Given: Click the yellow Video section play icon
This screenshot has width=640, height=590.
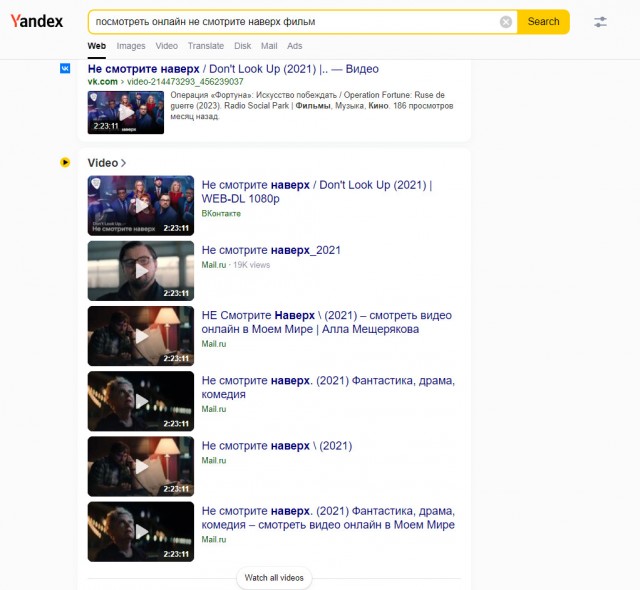Looking at the screenshot, I should [x=65, y=162].
